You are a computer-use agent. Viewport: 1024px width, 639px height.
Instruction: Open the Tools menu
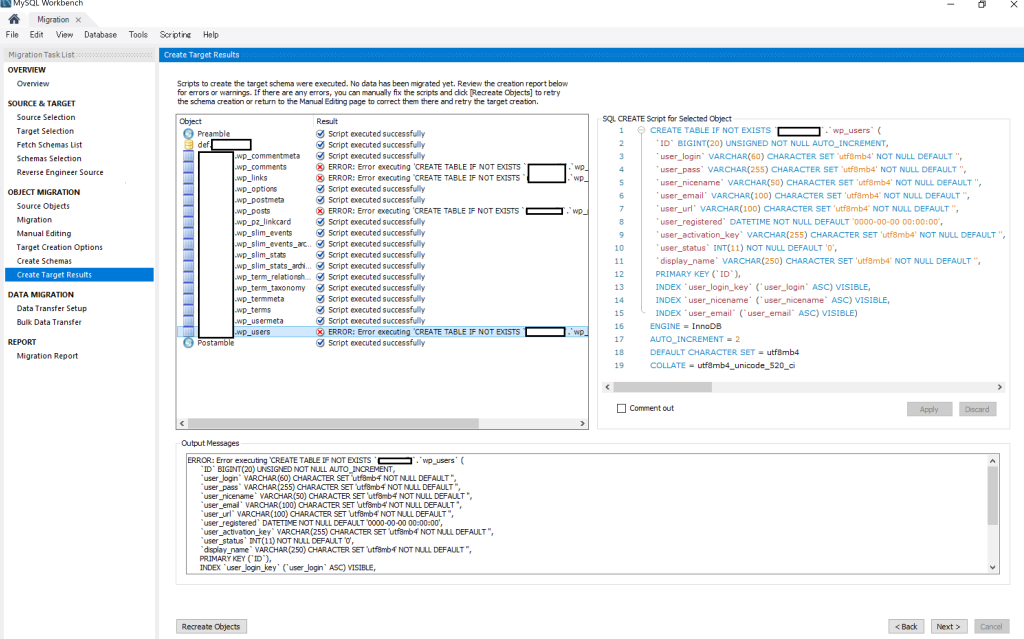click(138, 35)
